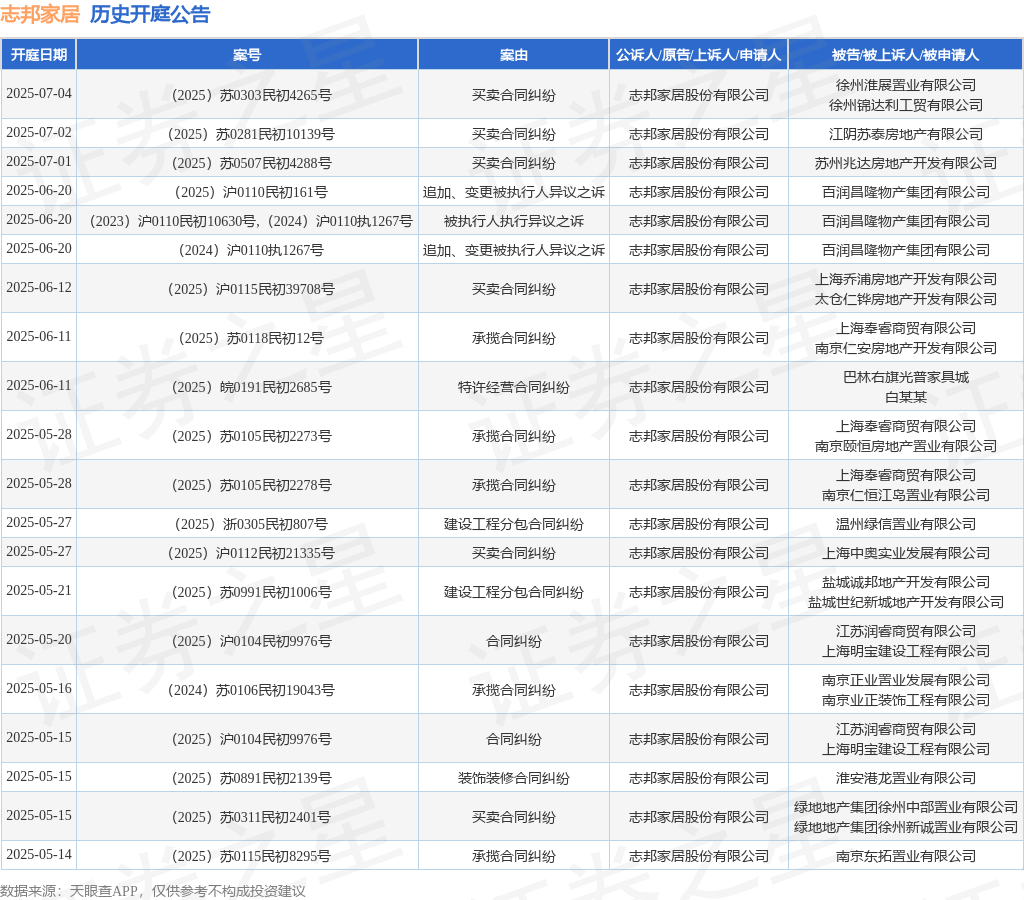The width and height of the screenshot is (1024, 900).
Task: Click defendant 南京东拓置业有限公司
Action: (x=905, y=856)
